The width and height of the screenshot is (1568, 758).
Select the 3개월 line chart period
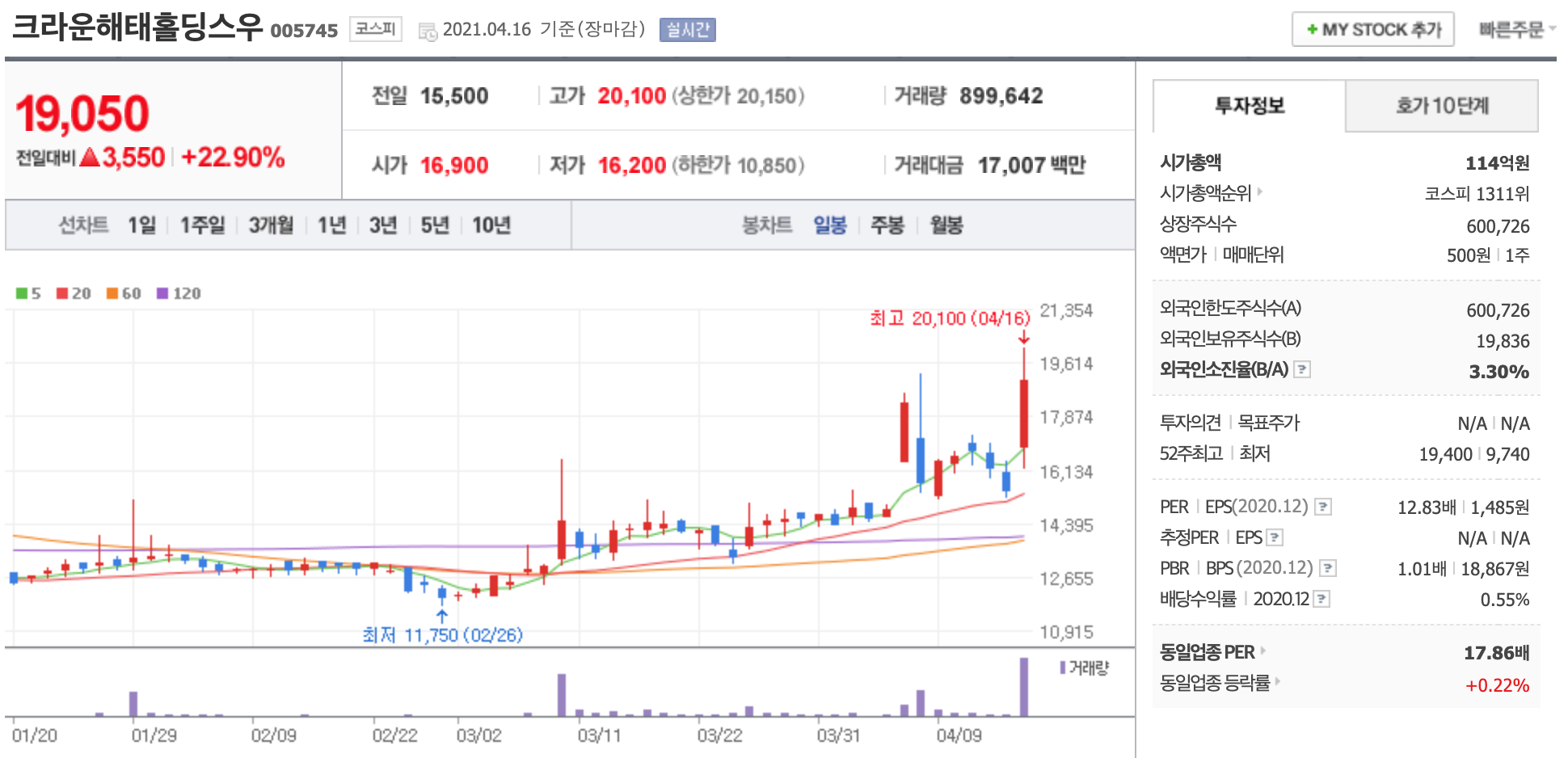[x=271, y=225]
